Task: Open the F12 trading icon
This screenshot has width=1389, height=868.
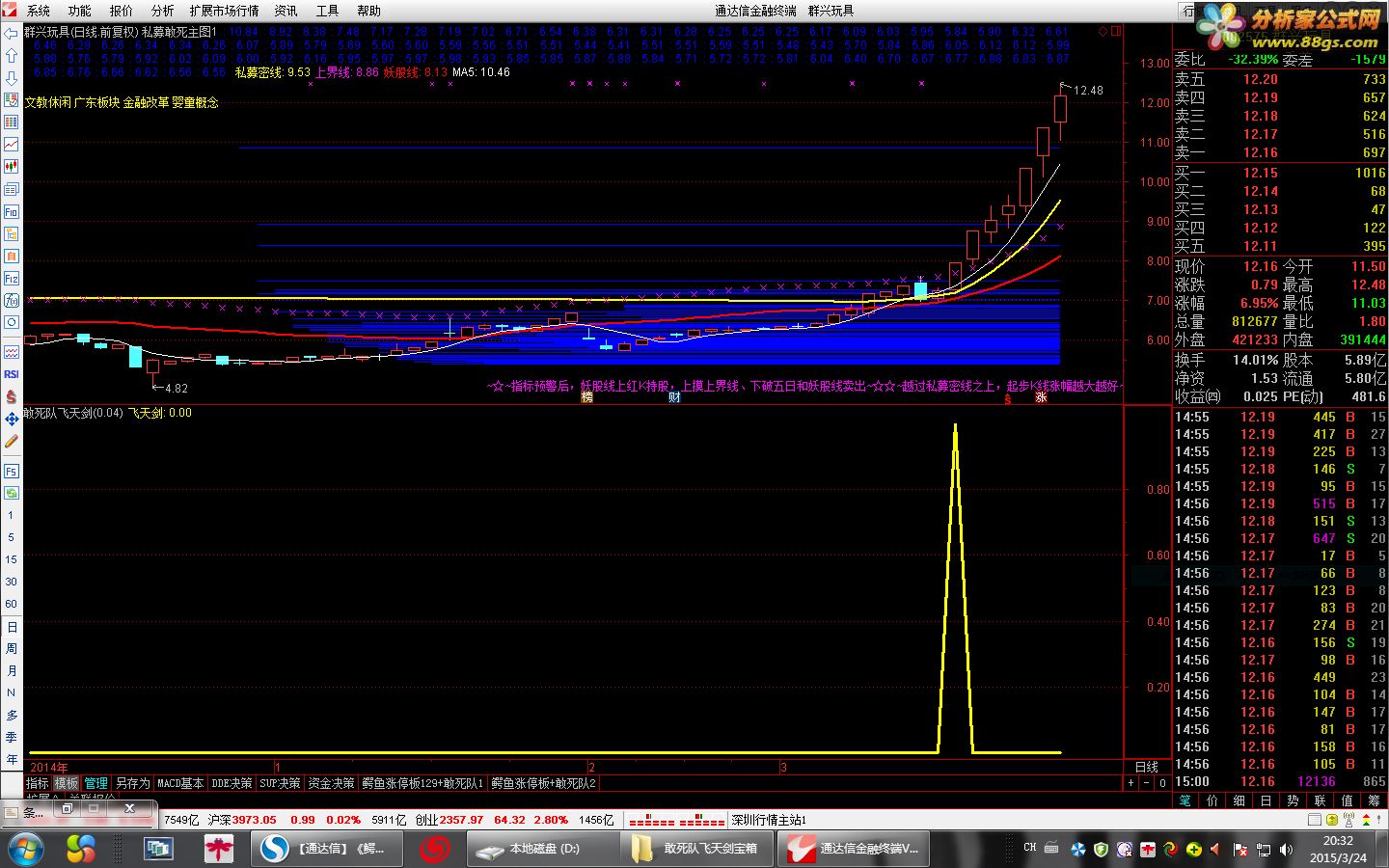Action: tap(12, 278)
